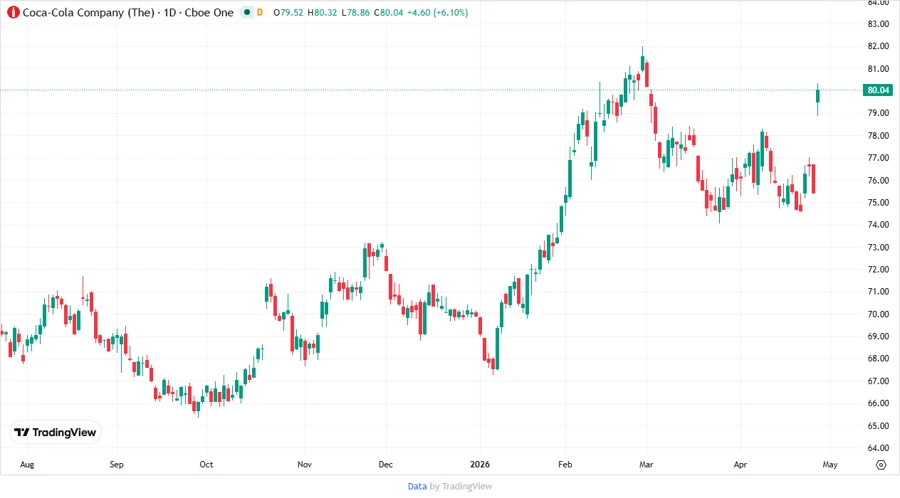The width and height of the screenshot is (900, 498).
Task: Click the 72.00 price axis label
Action: point(878,270)
